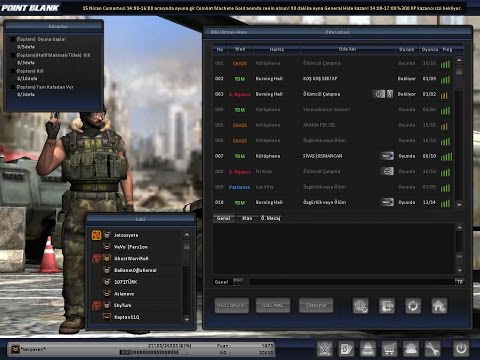Click the room list scroll-up arrow
The image size is (480, 360).
click(x=459, y=60)
